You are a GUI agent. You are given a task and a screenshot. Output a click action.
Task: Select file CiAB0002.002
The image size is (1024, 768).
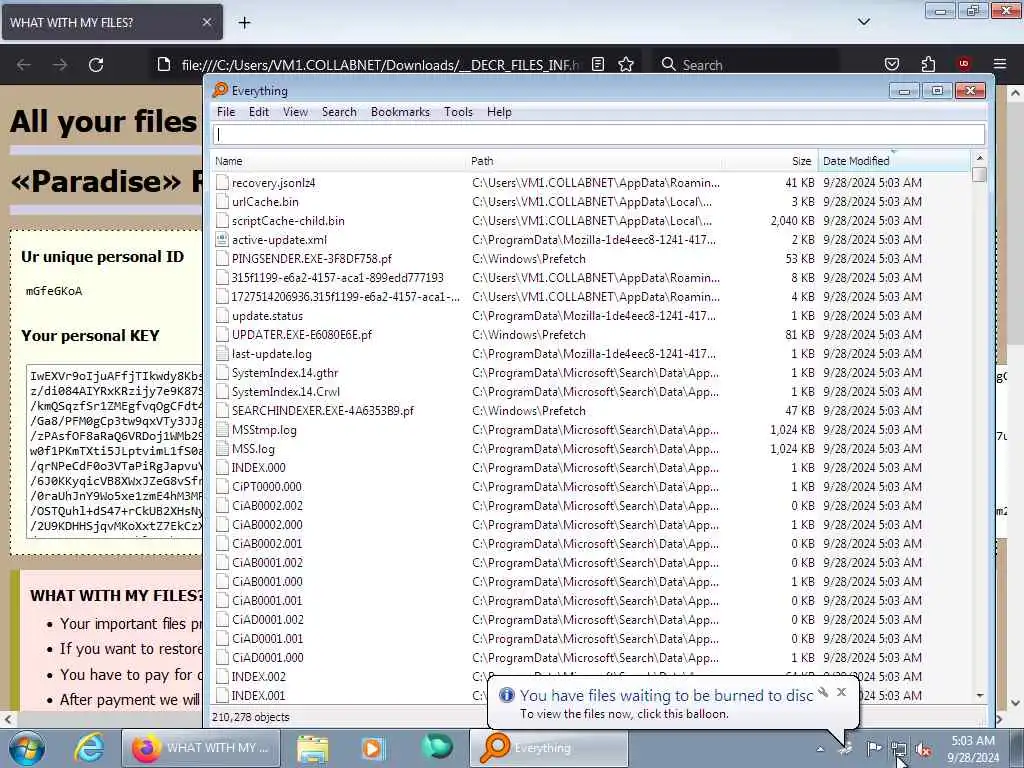(267, 505)
